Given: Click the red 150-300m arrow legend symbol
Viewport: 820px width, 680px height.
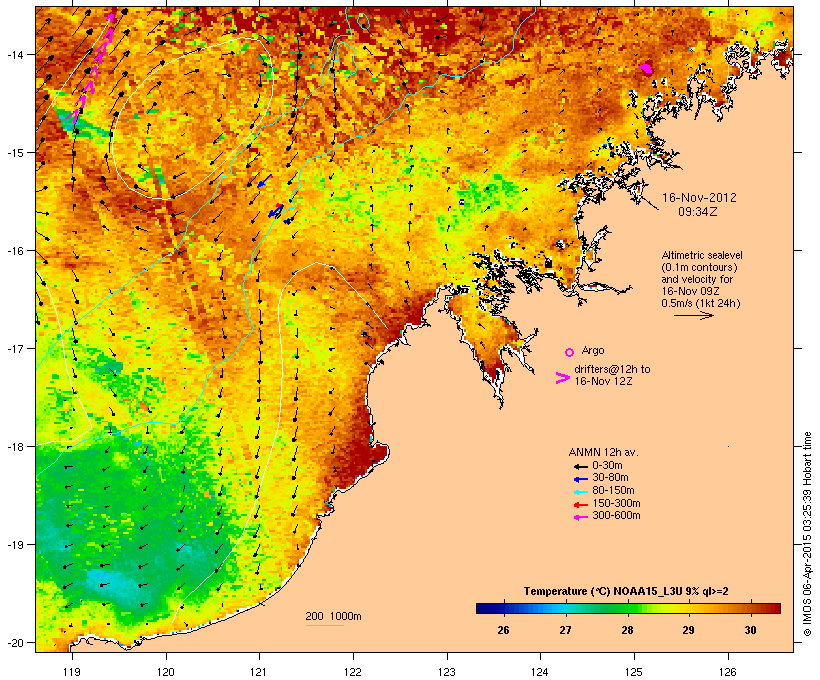Looking at the screenshot, I should click(x=580, y=504).
